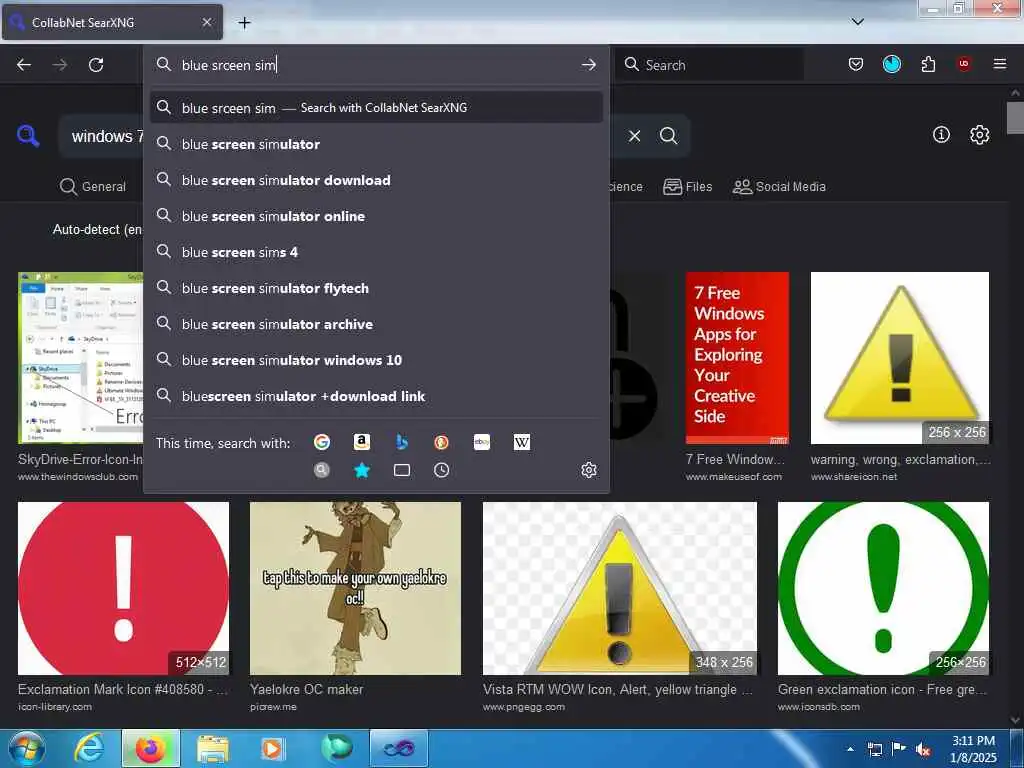Click the SearXNG logo magnifier

coord(28,136)
